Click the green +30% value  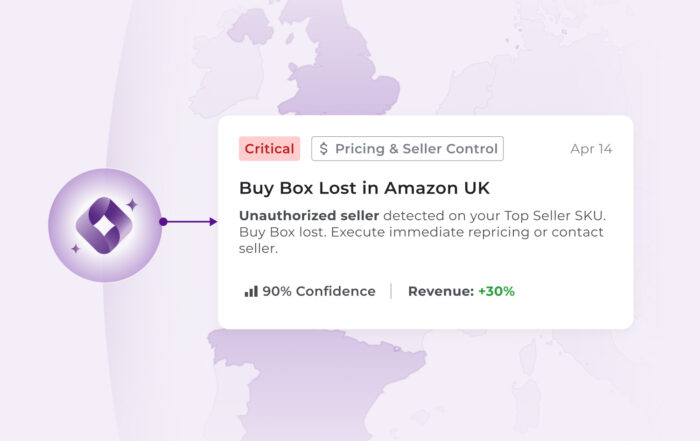[x=496, y=291]
